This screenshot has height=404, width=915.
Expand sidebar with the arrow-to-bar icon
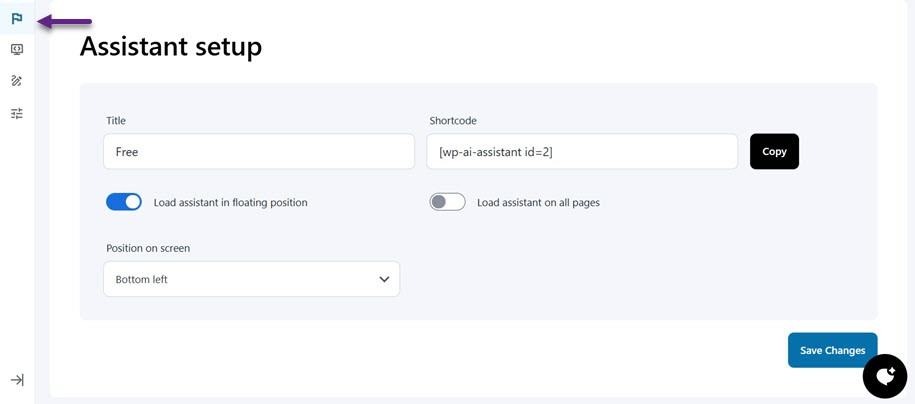17,380
